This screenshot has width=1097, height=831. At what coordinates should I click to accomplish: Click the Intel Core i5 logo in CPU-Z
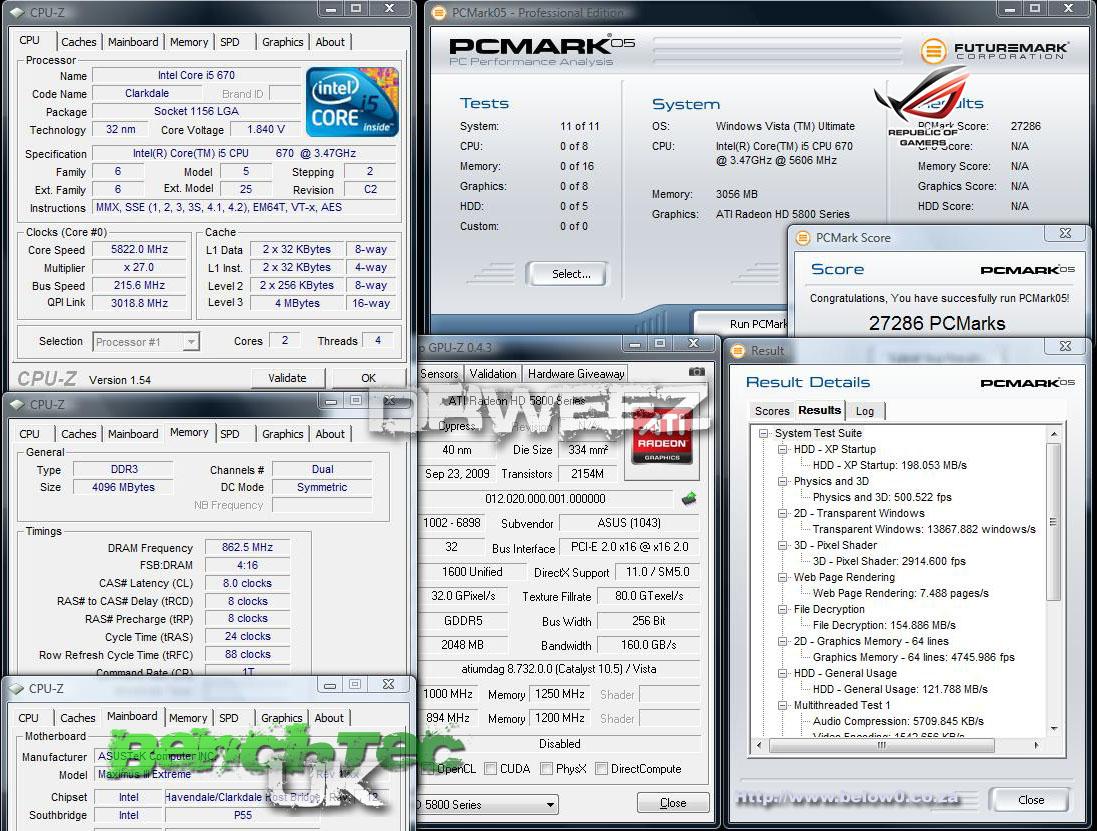coord(353,101)
